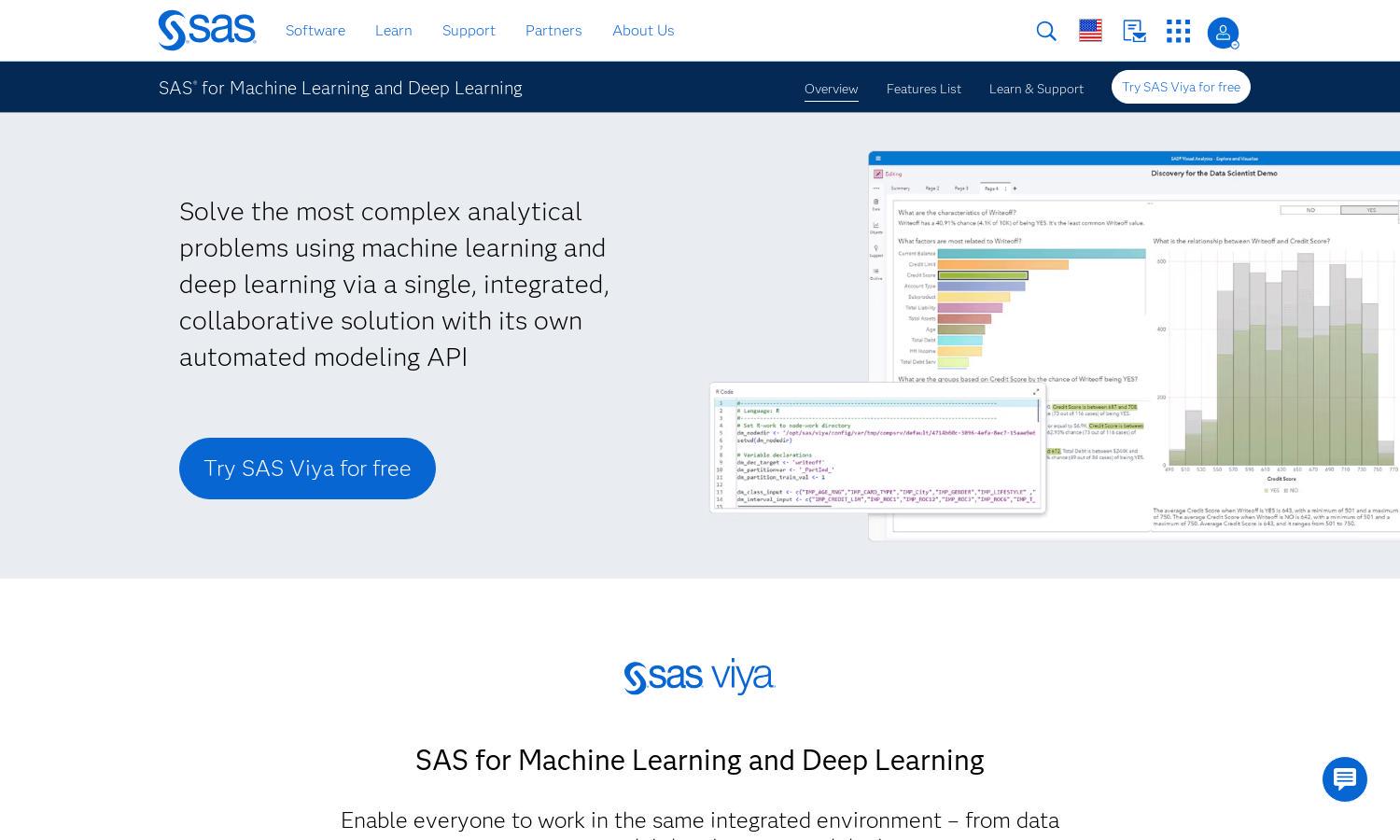The width and height of the screenshot is (1400, 840).
Task: Select the Overview tab
Action: coord(831,89)
